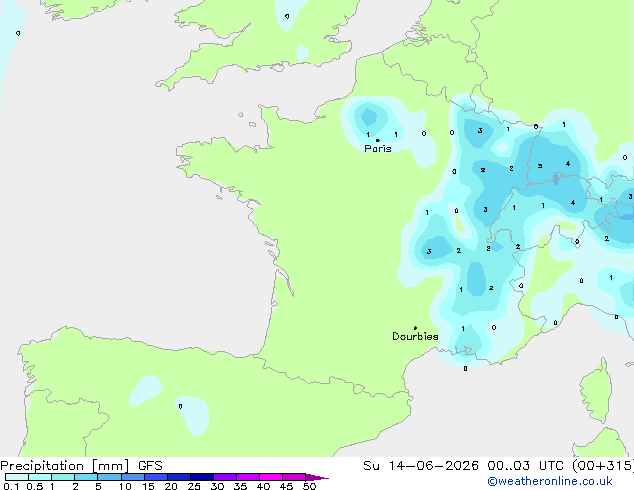Click the '00..03 UTC' time range text
Image resolution: width=634 pixels, height=490 pixels.
coord(525,466)
